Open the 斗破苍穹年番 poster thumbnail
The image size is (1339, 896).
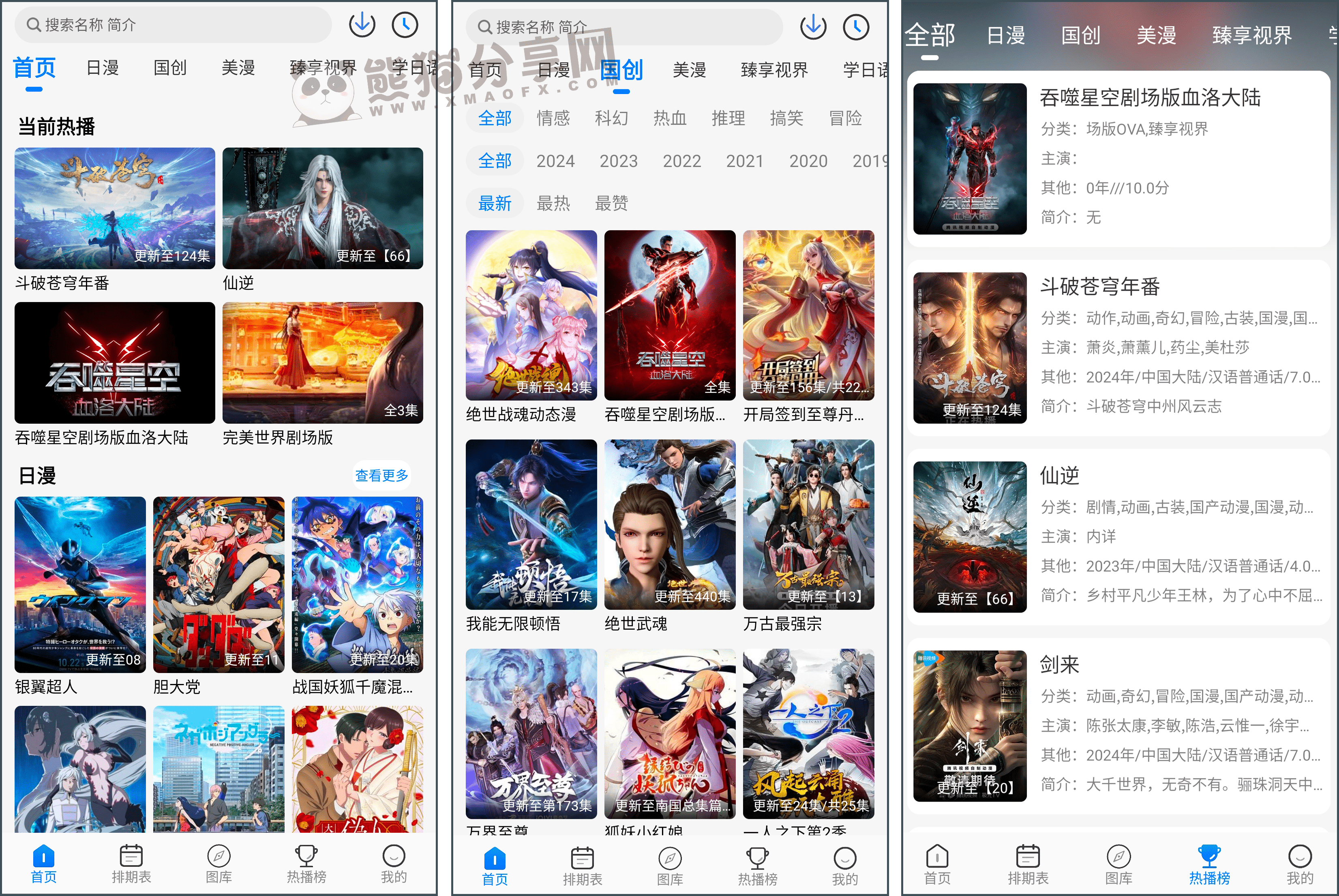pyautogui.click(x=114, y=208)
